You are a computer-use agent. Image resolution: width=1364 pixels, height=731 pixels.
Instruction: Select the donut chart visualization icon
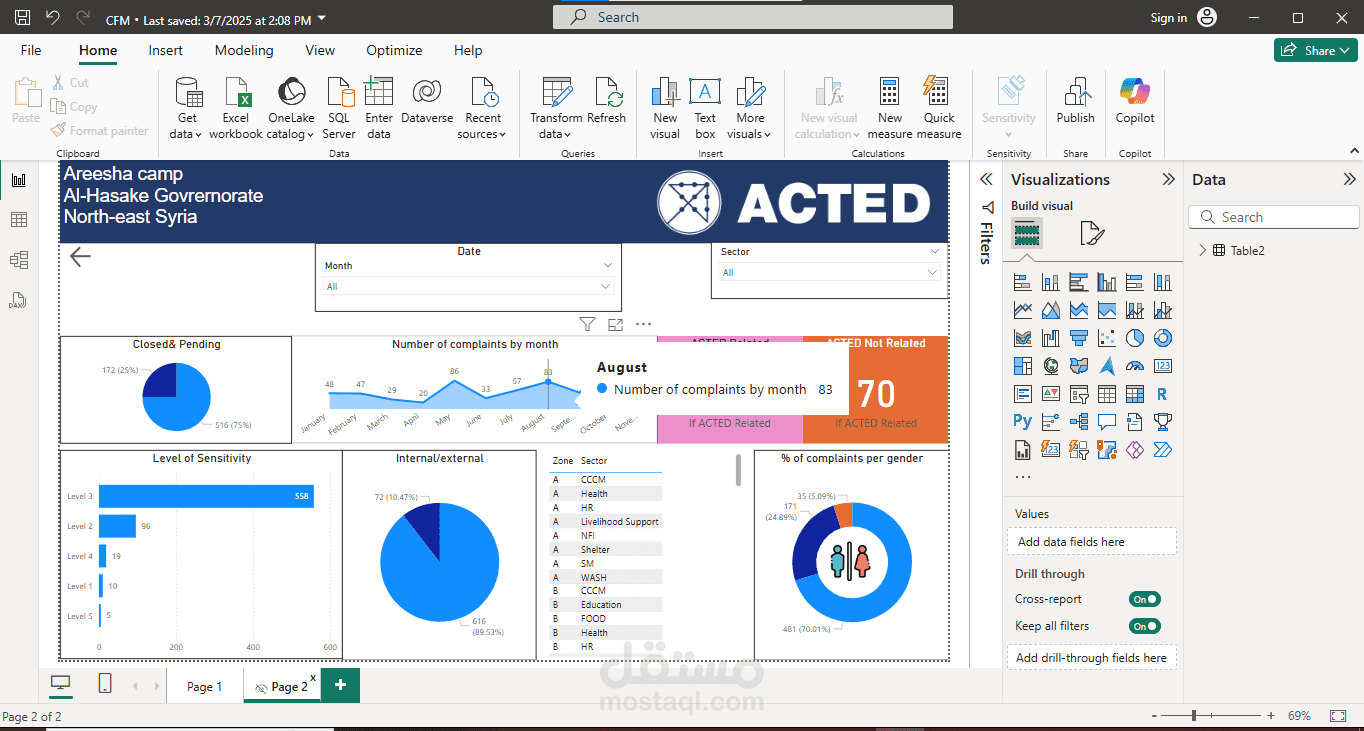pyautogui.click(x=1162, y=338)
